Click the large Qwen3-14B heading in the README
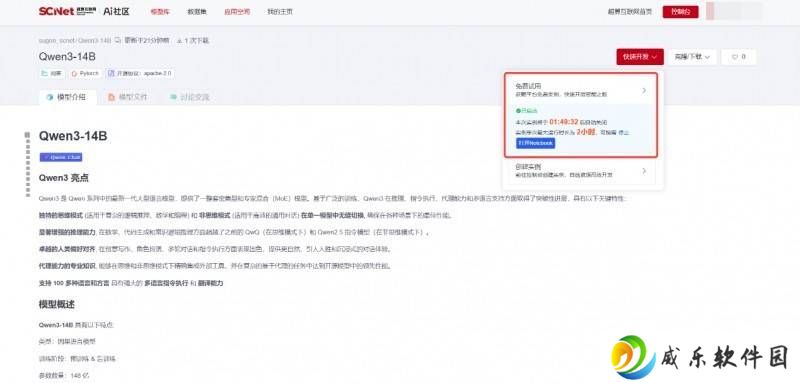 (x=73, y=136)
